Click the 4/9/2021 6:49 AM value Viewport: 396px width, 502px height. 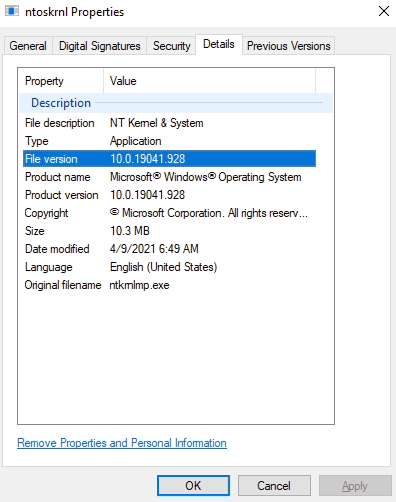[154, 249]
